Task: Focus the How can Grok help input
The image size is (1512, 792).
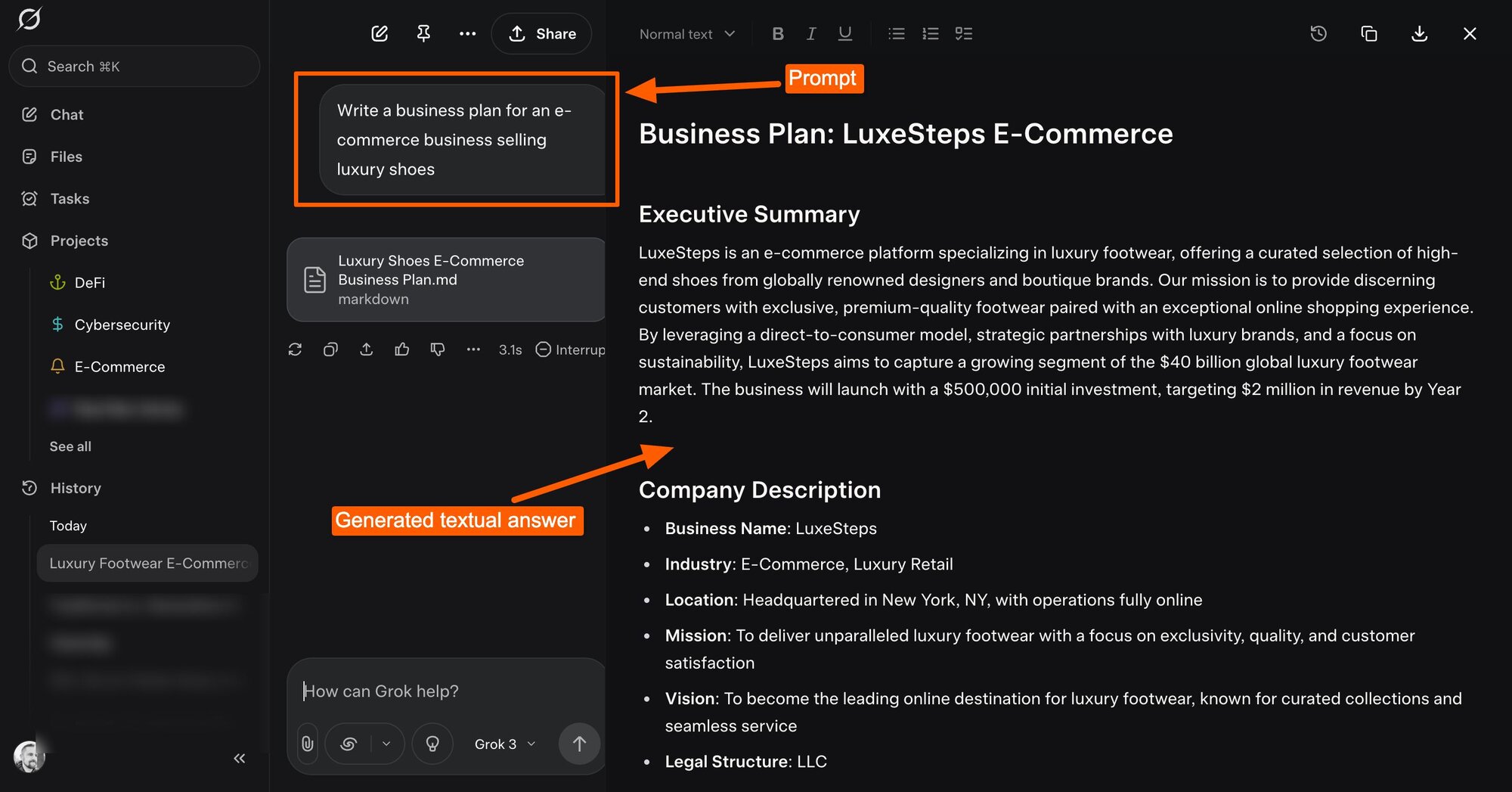Action: pyautogui.click(x=446, y=691)
